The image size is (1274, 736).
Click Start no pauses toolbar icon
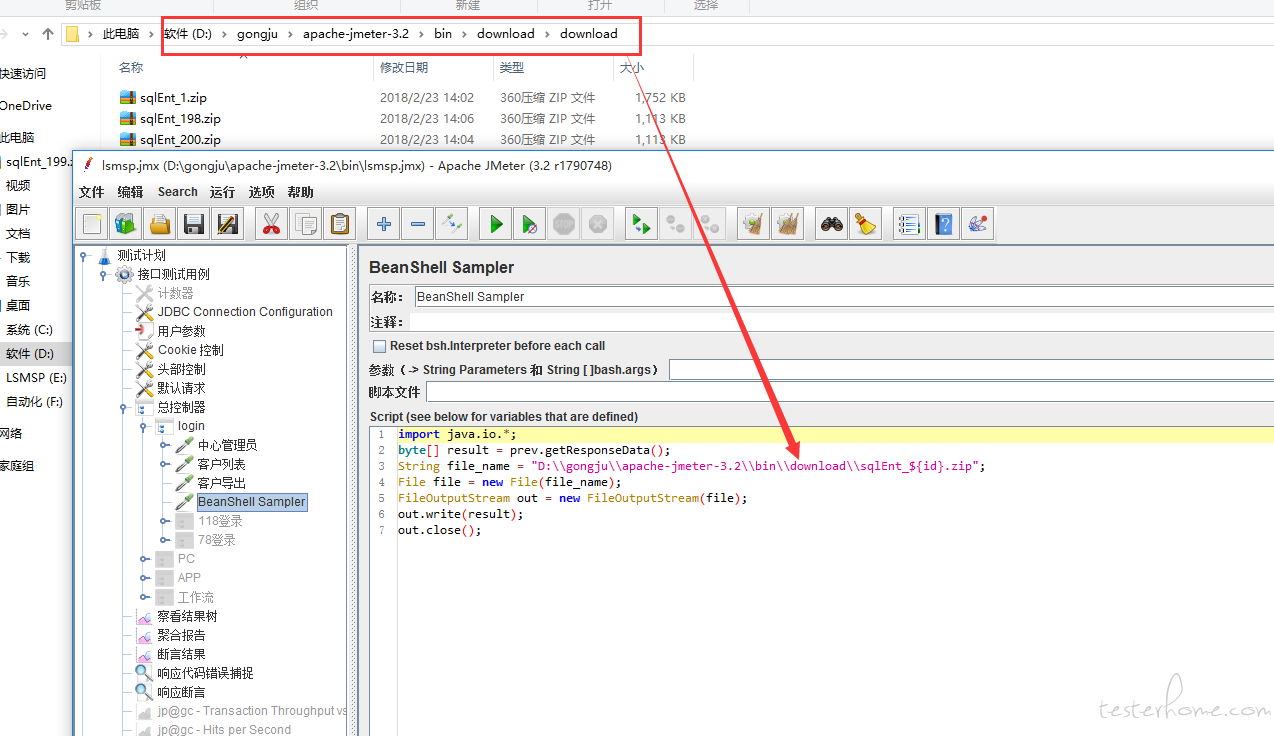pos(529,224)
